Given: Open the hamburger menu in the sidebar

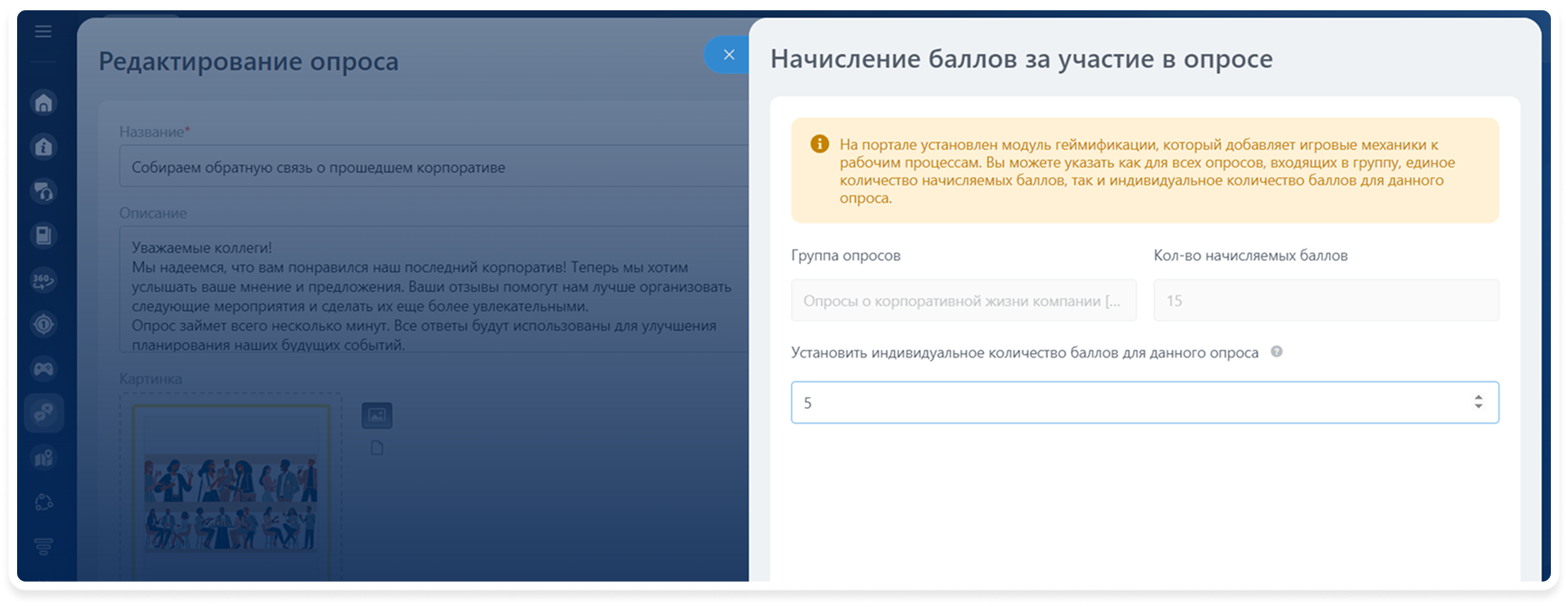Looking at the screenshot, I should pyautogui.click(x=43, y=32).
